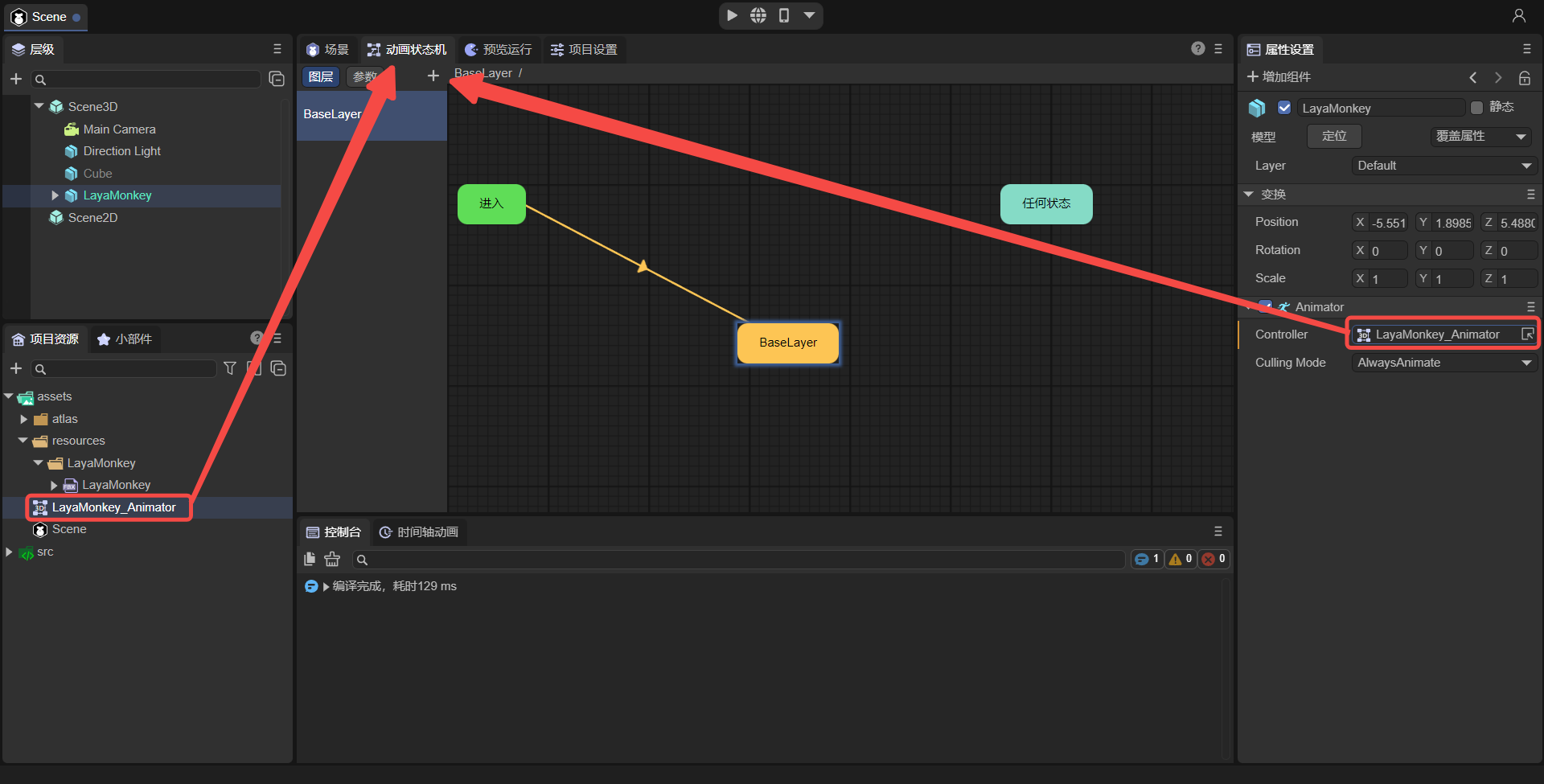Click the mobile device preview icon

784,15
